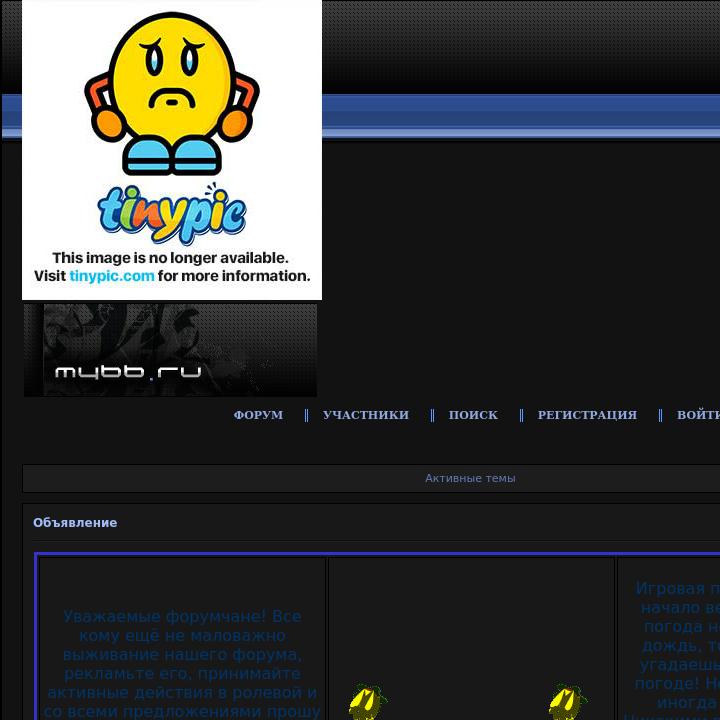Screen dimensions: 720x720
Task: Click the tinypic unavailable image banner
Action: [172, 150]
